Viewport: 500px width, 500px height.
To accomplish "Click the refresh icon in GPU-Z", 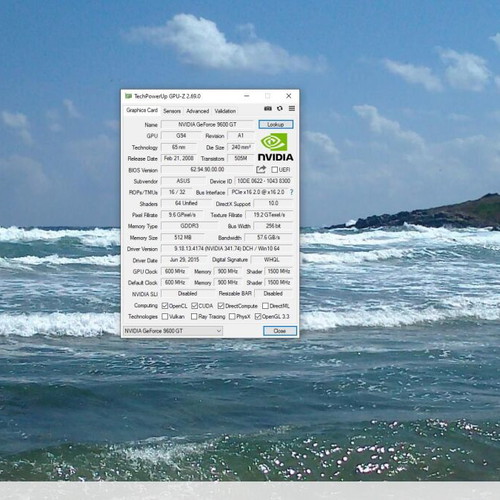I will pos(280,109).
